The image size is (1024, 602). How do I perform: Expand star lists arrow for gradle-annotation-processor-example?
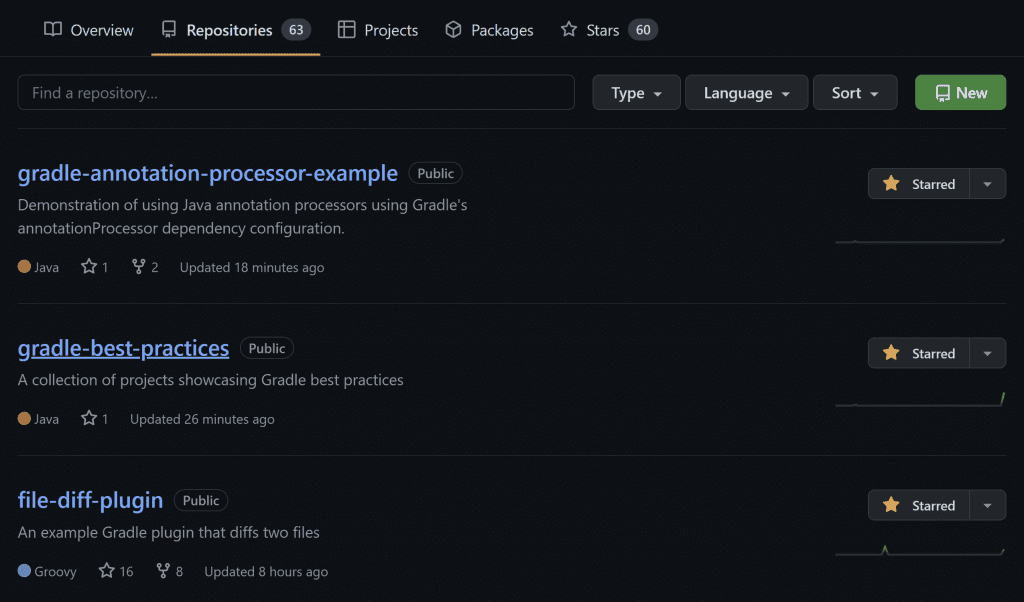tap(988, 184)
